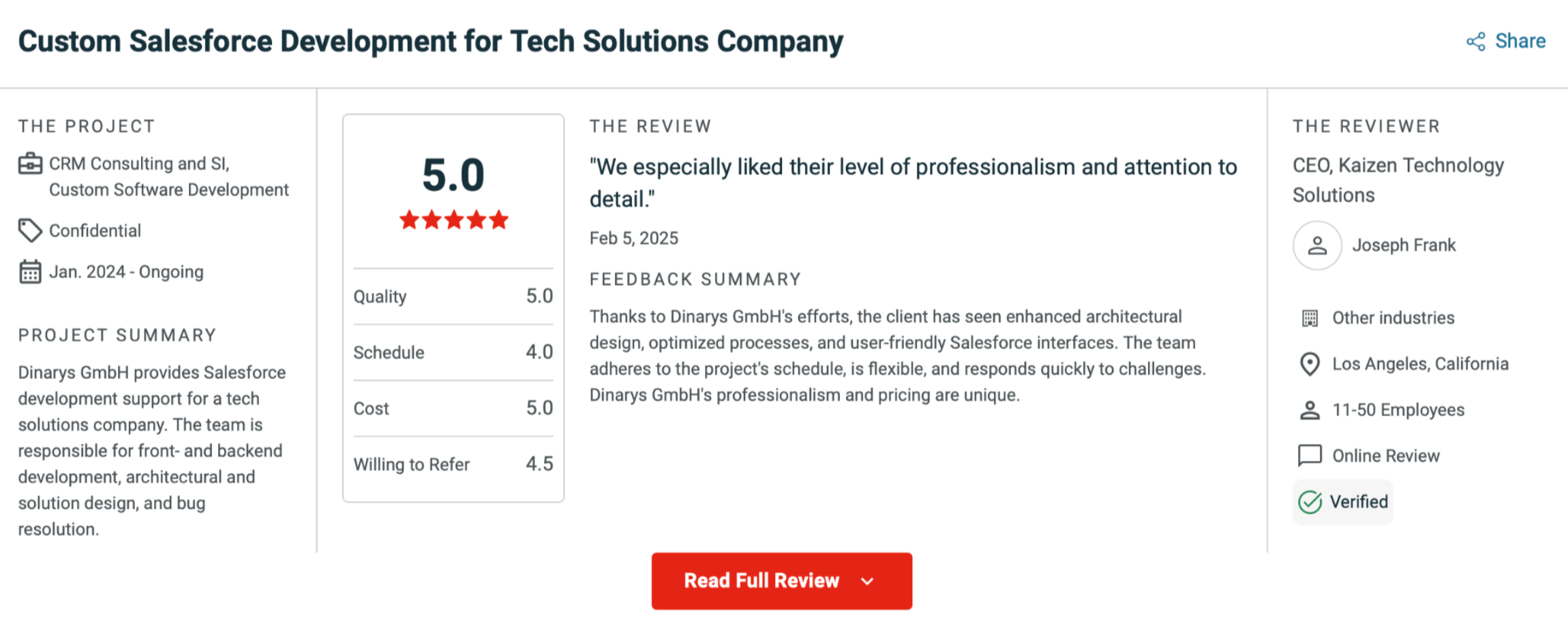Click the Share icon
This screenshot has width=1568, height=630.
[x=1475, y=42]
